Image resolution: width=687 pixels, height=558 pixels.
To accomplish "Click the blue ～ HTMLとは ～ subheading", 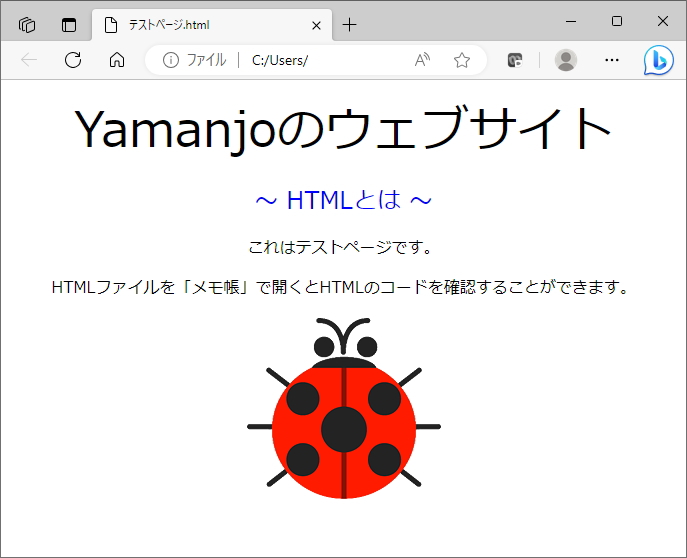I will coord(344,200).
